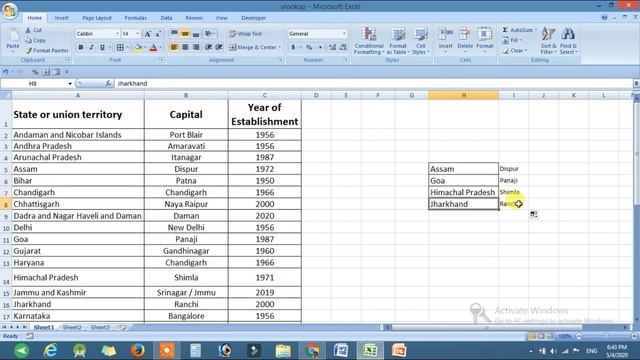The width and height of the screenshot is (640, 360).
Task: Select the Format Painter brush
Action: (28, 51)
